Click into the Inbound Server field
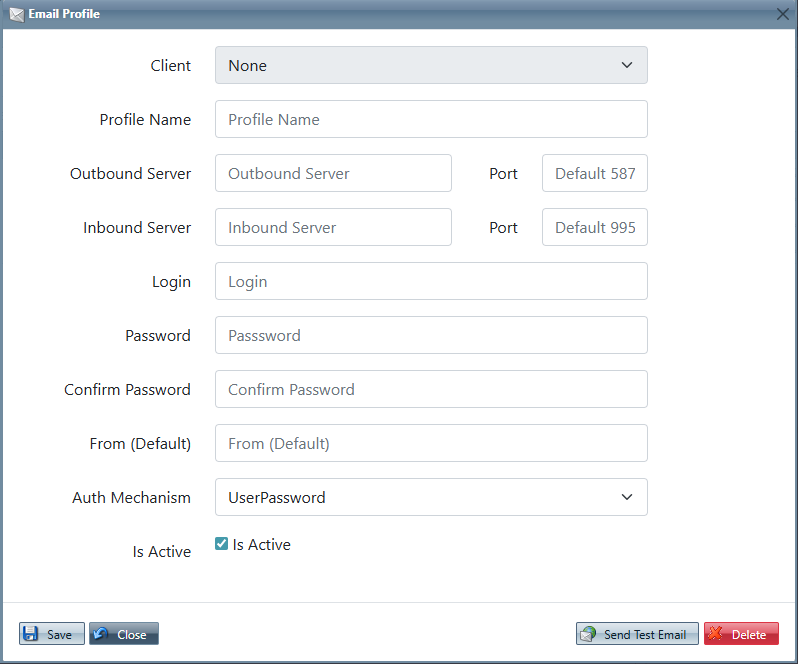Screen dimensions: 798x664 pyautogui.click(x=333, y=227)
